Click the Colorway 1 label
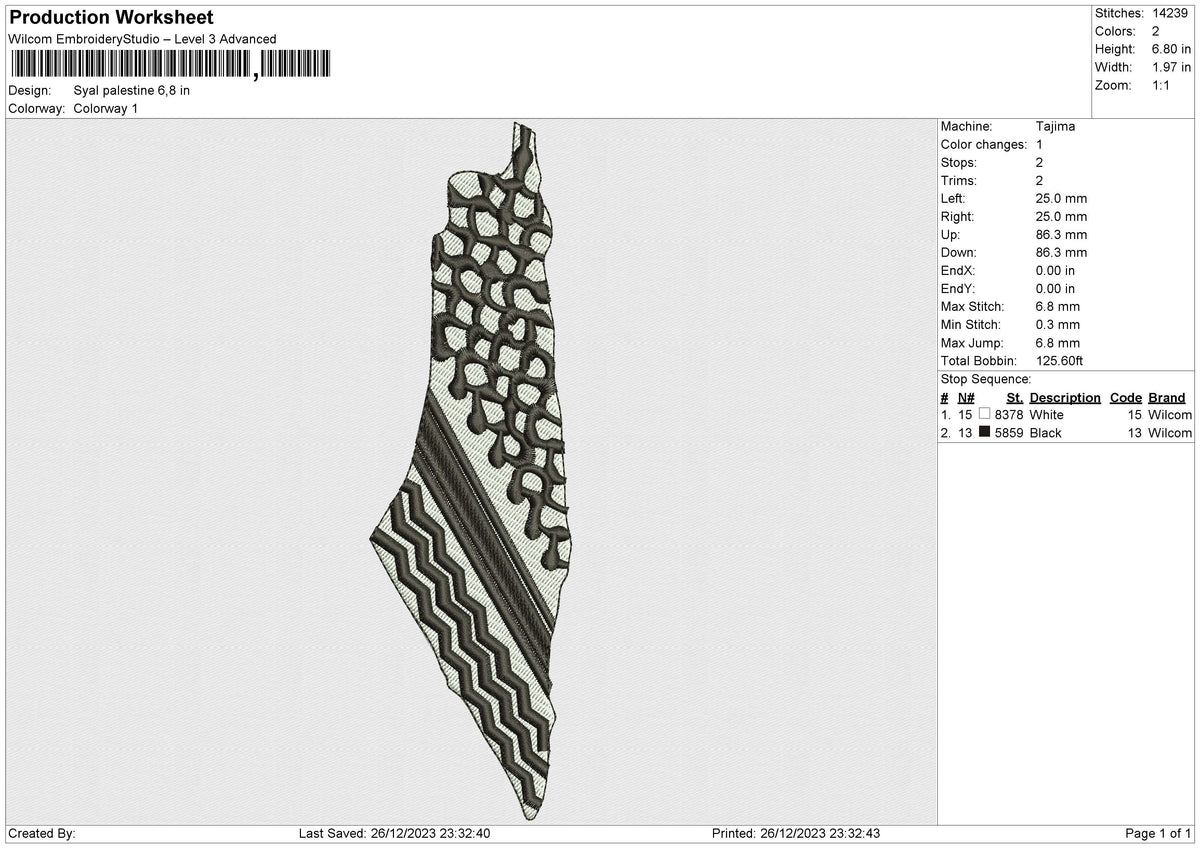 (106, 108)
